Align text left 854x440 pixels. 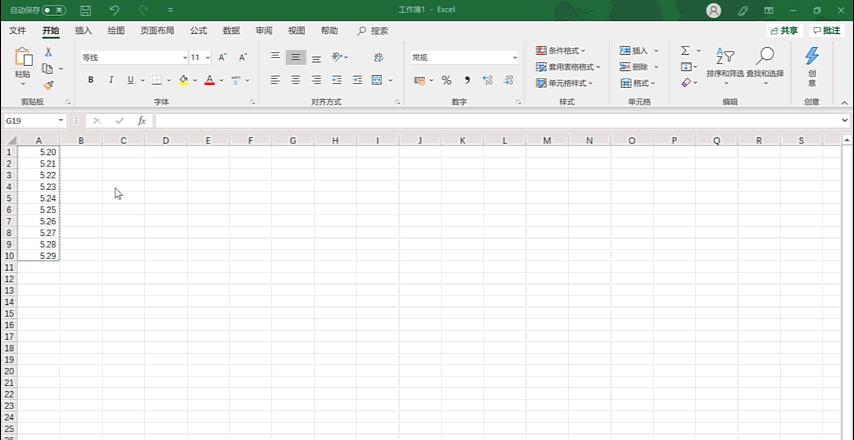pyautogui.click(x=276, y=80)
